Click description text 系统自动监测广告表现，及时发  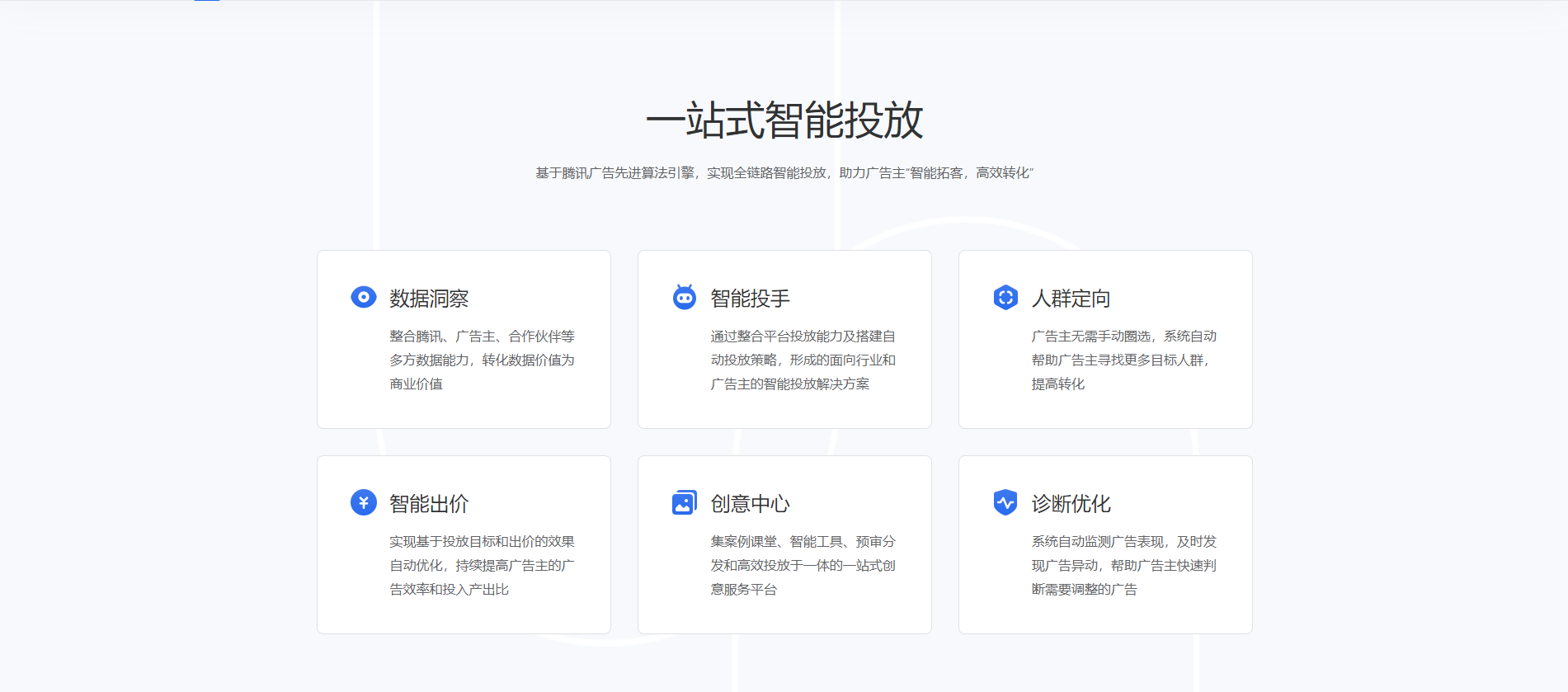pyautogui.click(x=1123, y=542)
